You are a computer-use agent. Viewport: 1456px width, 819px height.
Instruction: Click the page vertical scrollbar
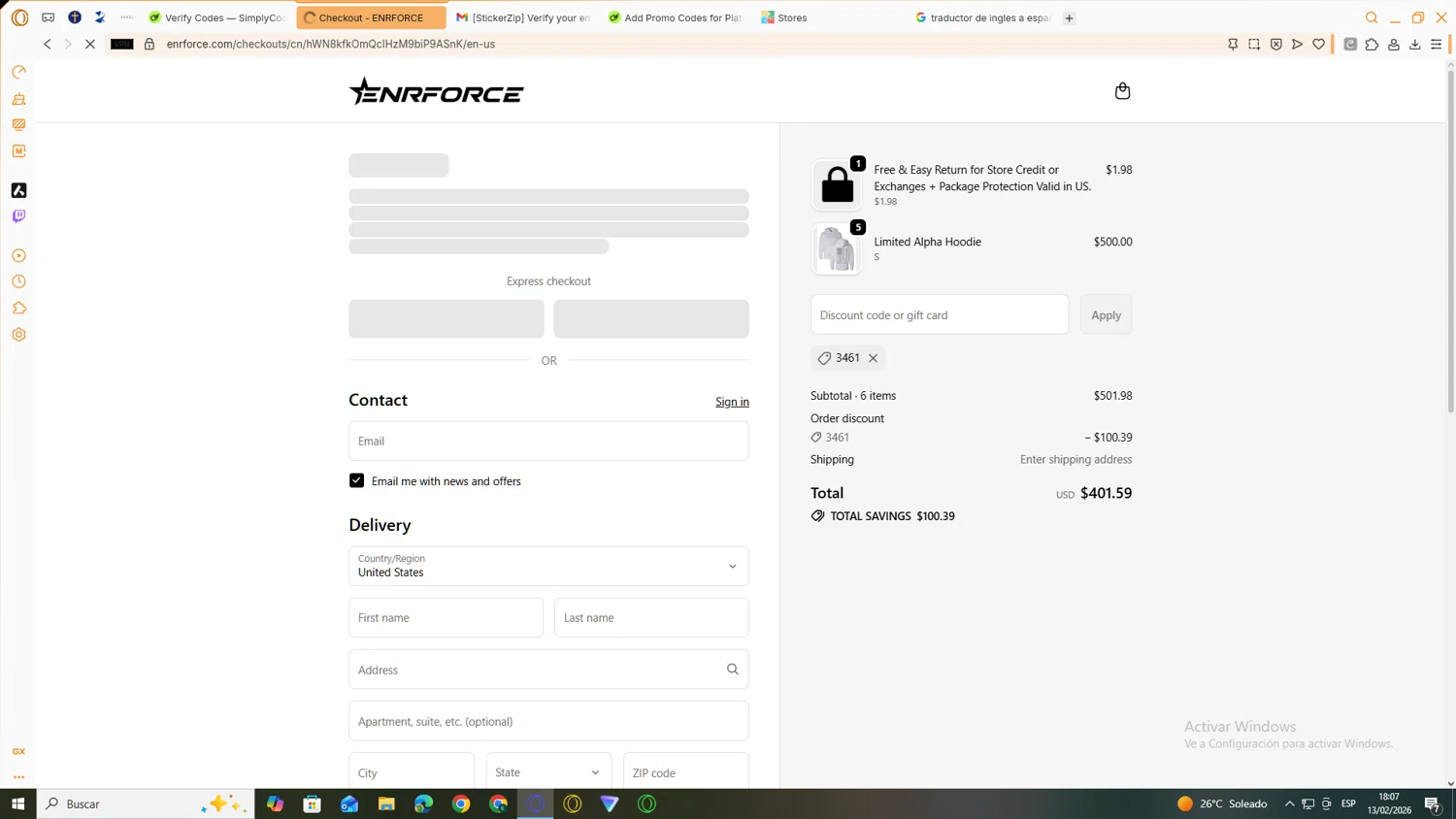click(1450, 243)
